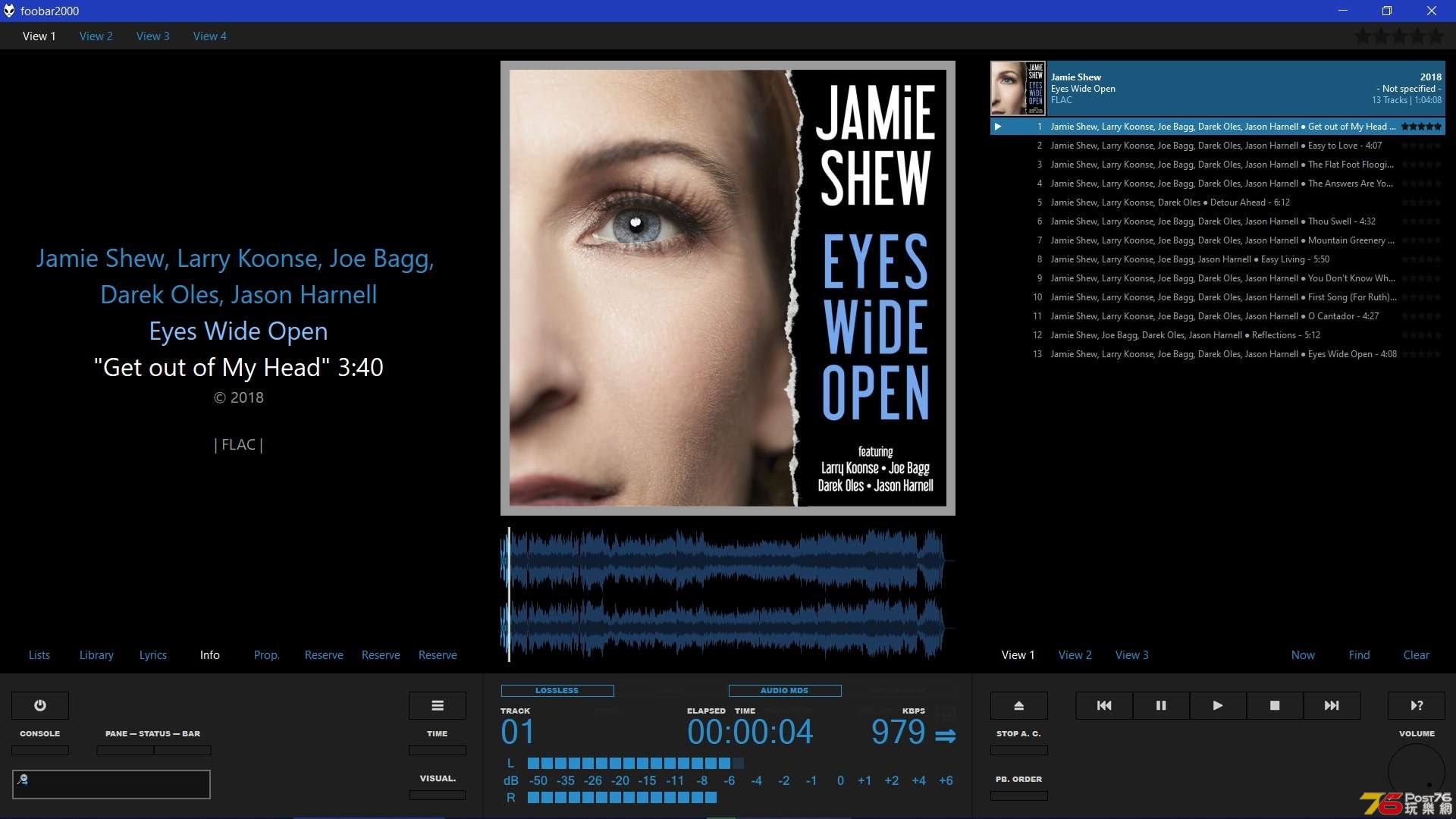Toggle the Time indicator switch
Viewport: 1456px width, 819px height.
click(438, 751)
